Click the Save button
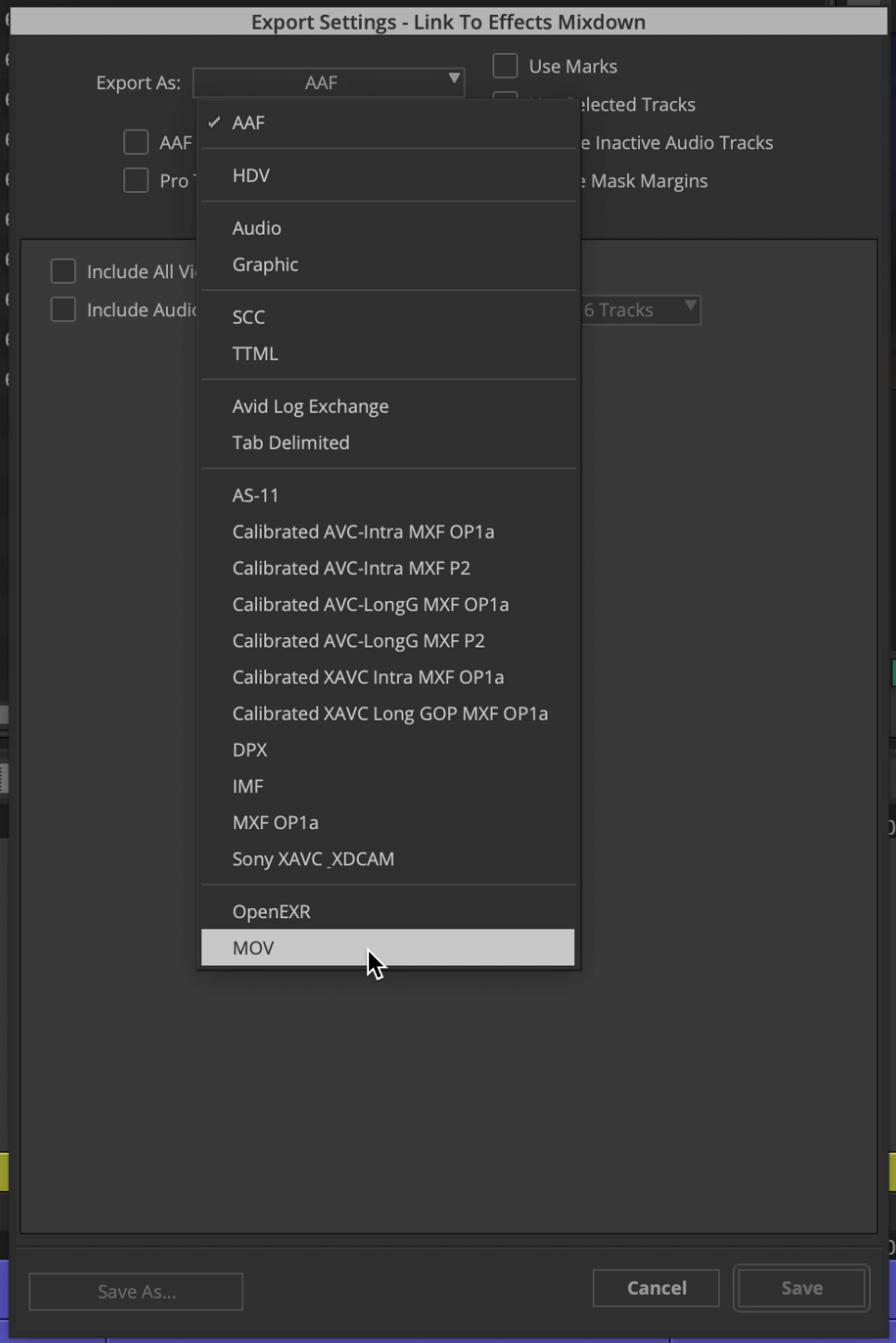Viewport: 896px width, 1343px height. coord(801,1288)
